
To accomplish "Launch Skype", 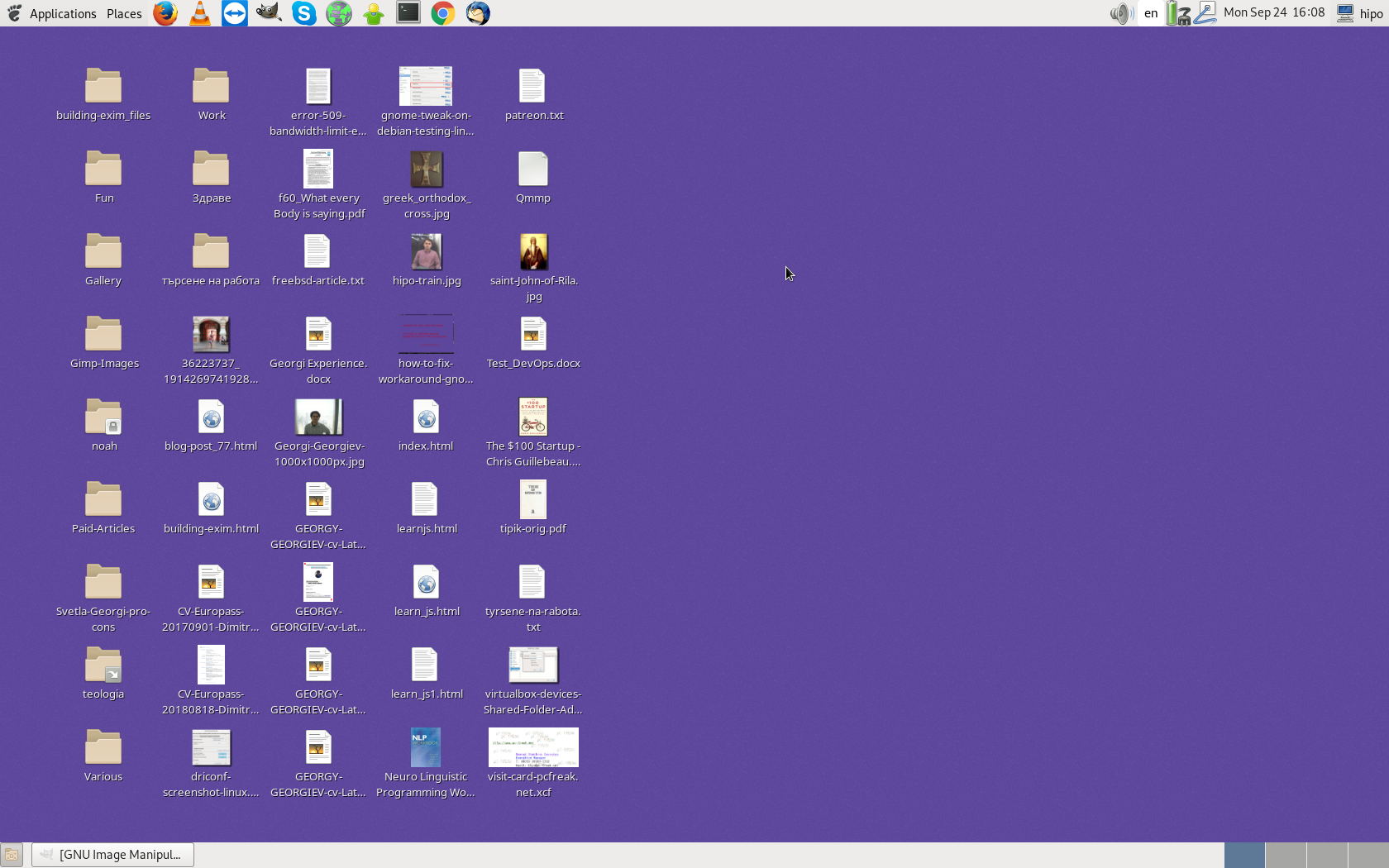I will pyautogui.click(x=303, y=13).
